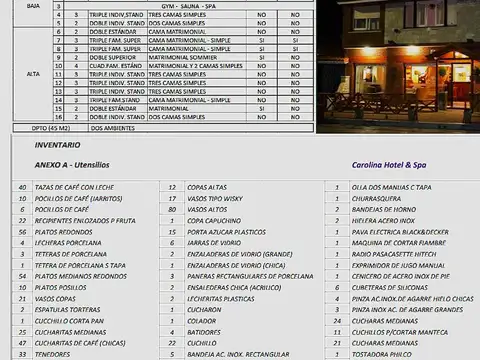Select cell 'TRIPLE FAM.STAND' in room 14
This screenshot has width=480, height=360.
tap(118, 100)
